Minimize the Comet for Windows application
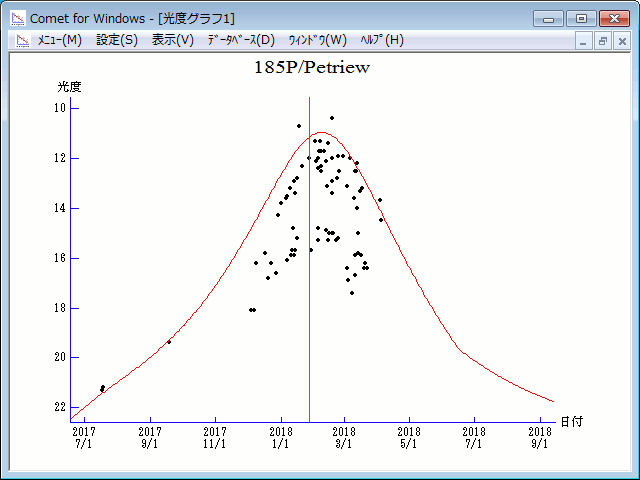Screen dimensions: 640x480 [x=547, y=17]
